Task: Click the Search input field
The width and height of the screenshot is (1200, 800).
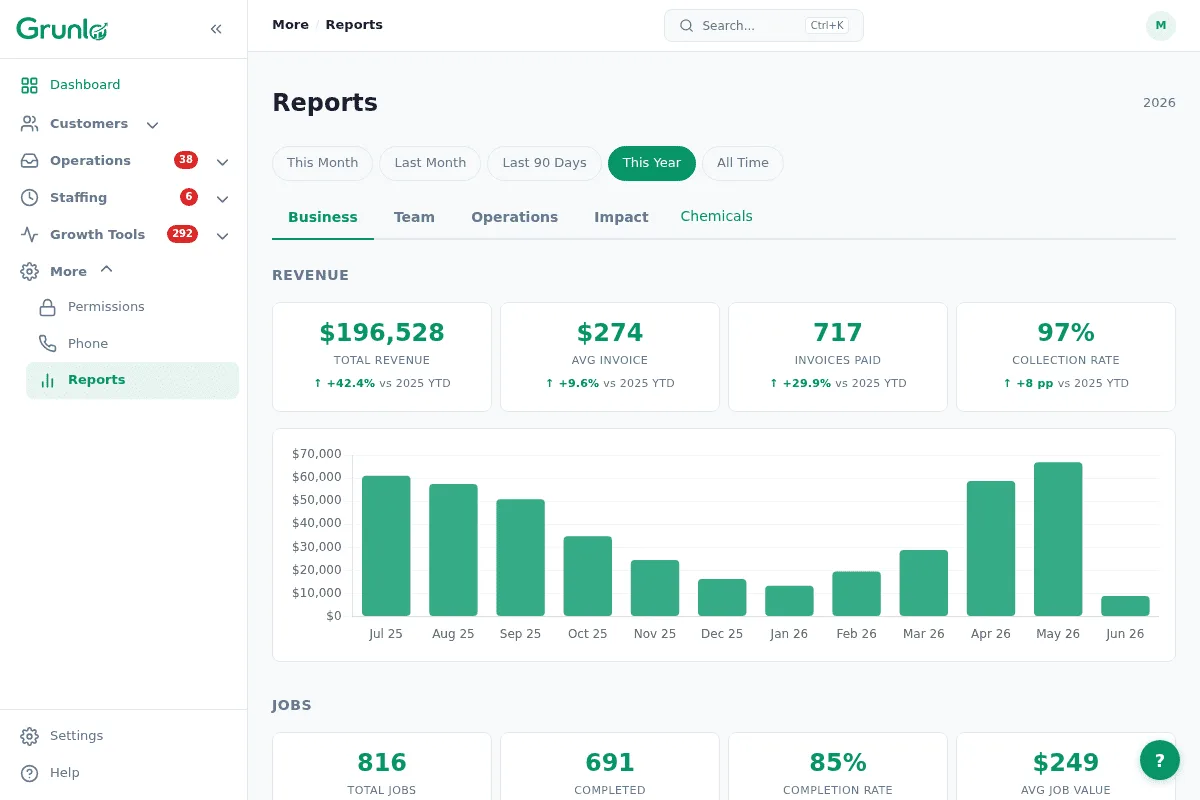Action: point(764,26)
